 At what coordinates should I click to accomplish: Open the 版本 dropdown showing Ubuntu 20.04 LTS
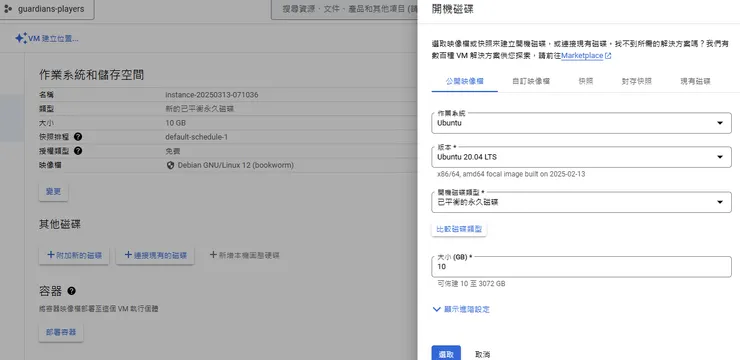click(x=581, y=157)
